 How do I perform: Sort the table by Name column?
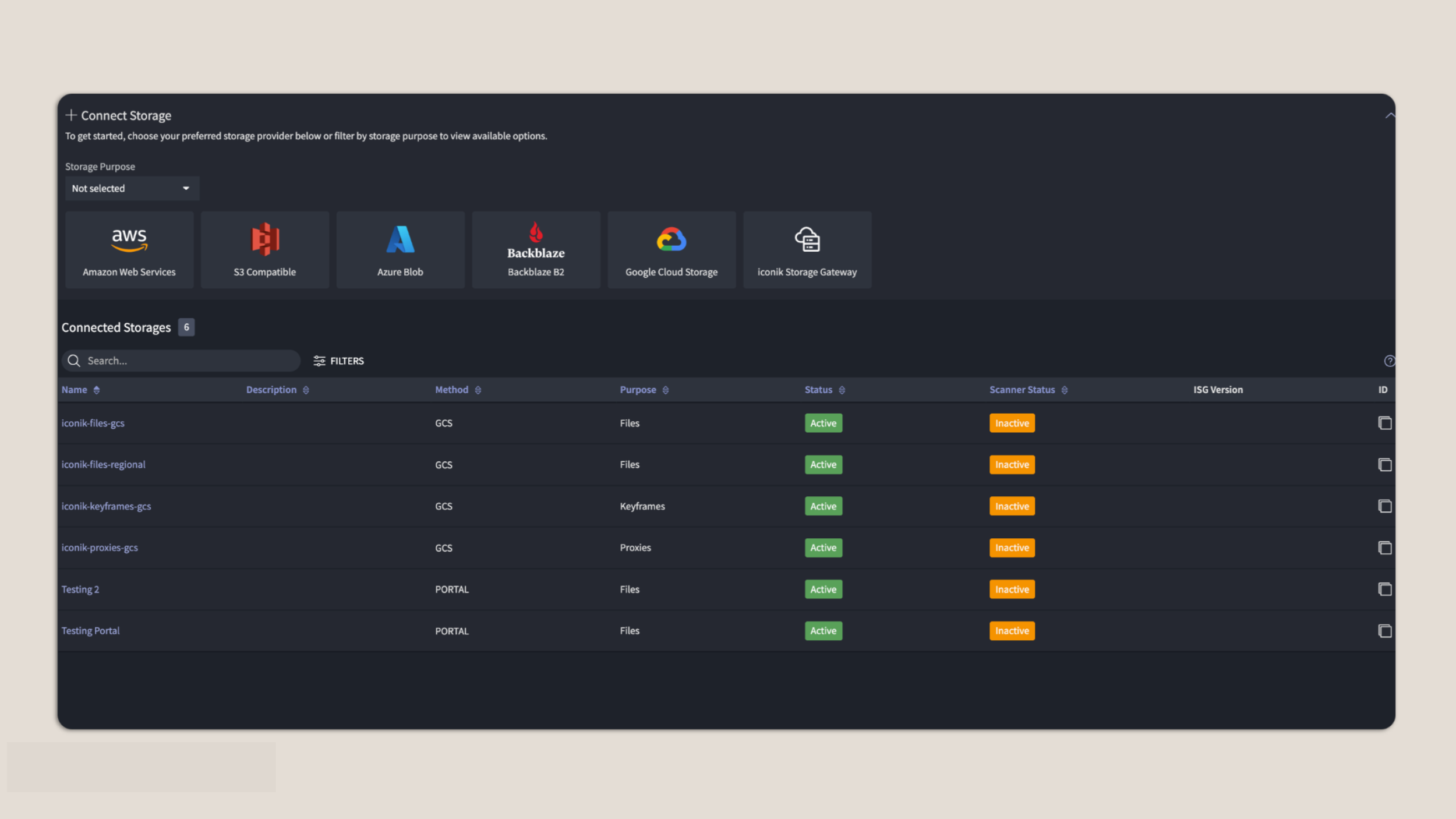81,390
